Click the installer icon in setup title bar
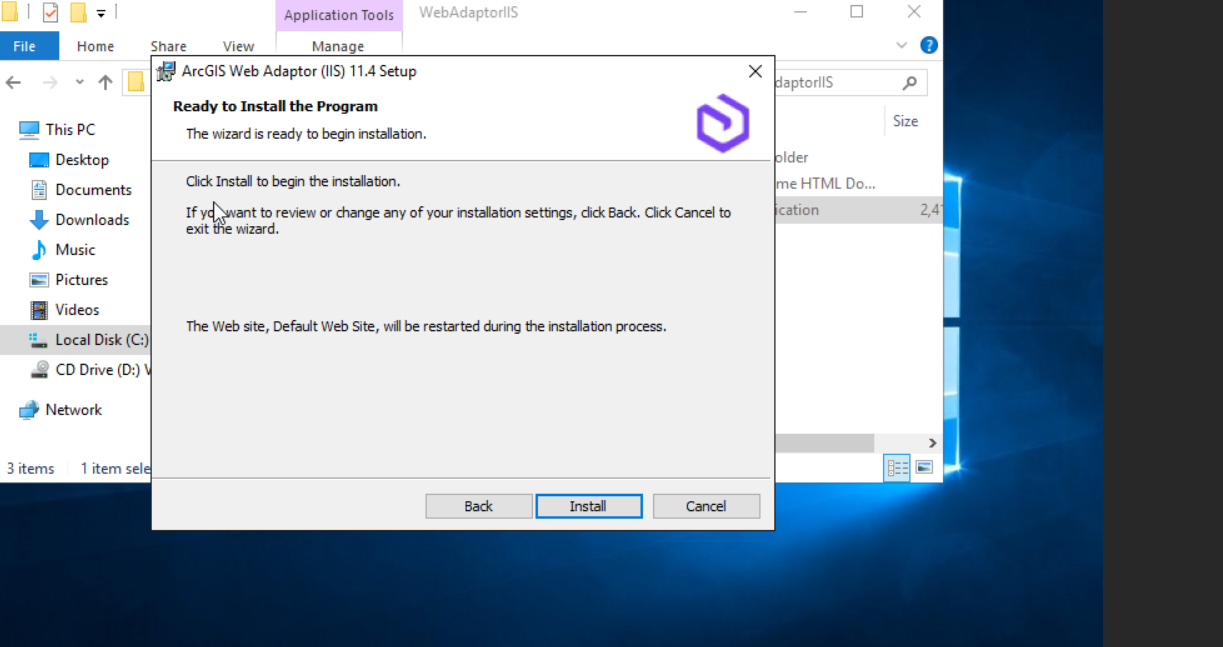The width and height of the screenshot is (1223, 647). click(167, 72)
